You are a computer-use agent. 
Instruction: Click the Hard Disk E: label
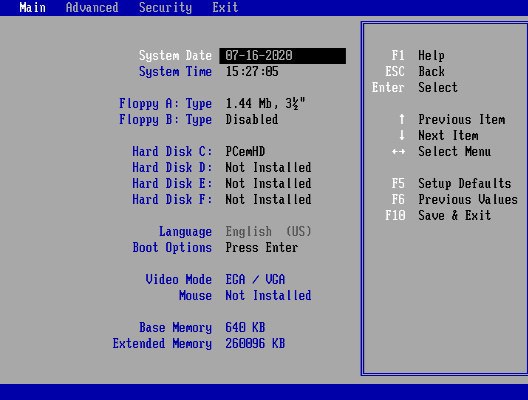click(172, 184)
